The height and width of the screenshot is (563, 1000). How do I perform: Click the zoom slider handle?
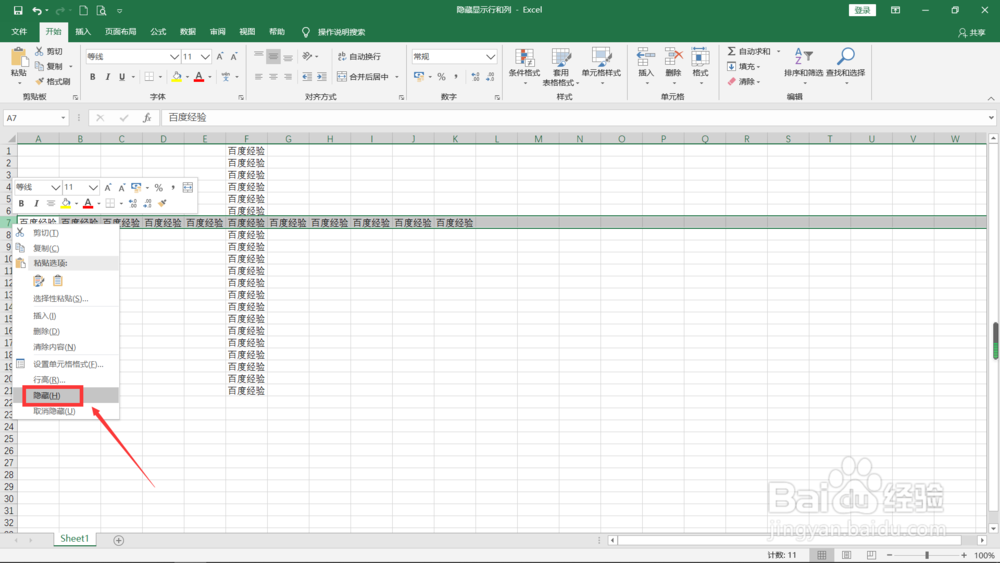pyautogui.click(x=927, y=555)
